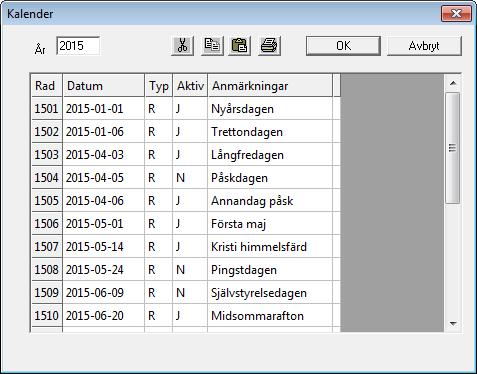Click the Typ R cell for Kristi himmelsfärd
477x374 pixels.
click(x=159, y=247)
